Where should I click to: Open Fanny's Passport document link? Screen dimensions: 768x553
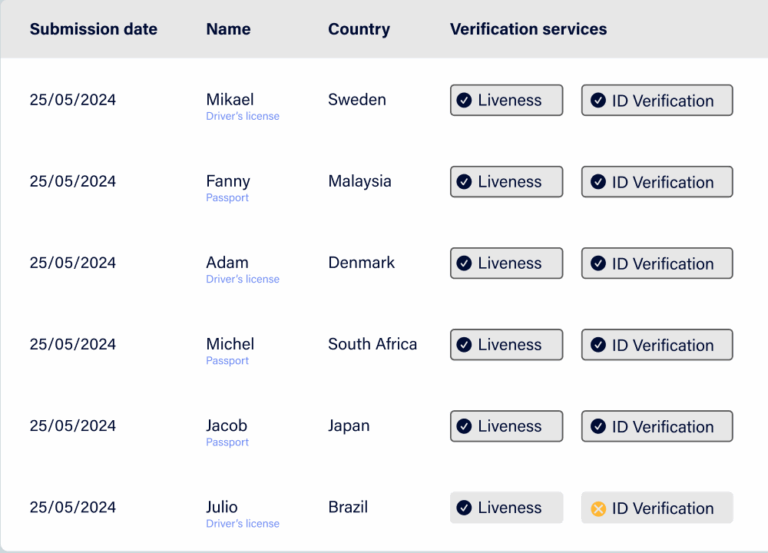coord(227,198)
